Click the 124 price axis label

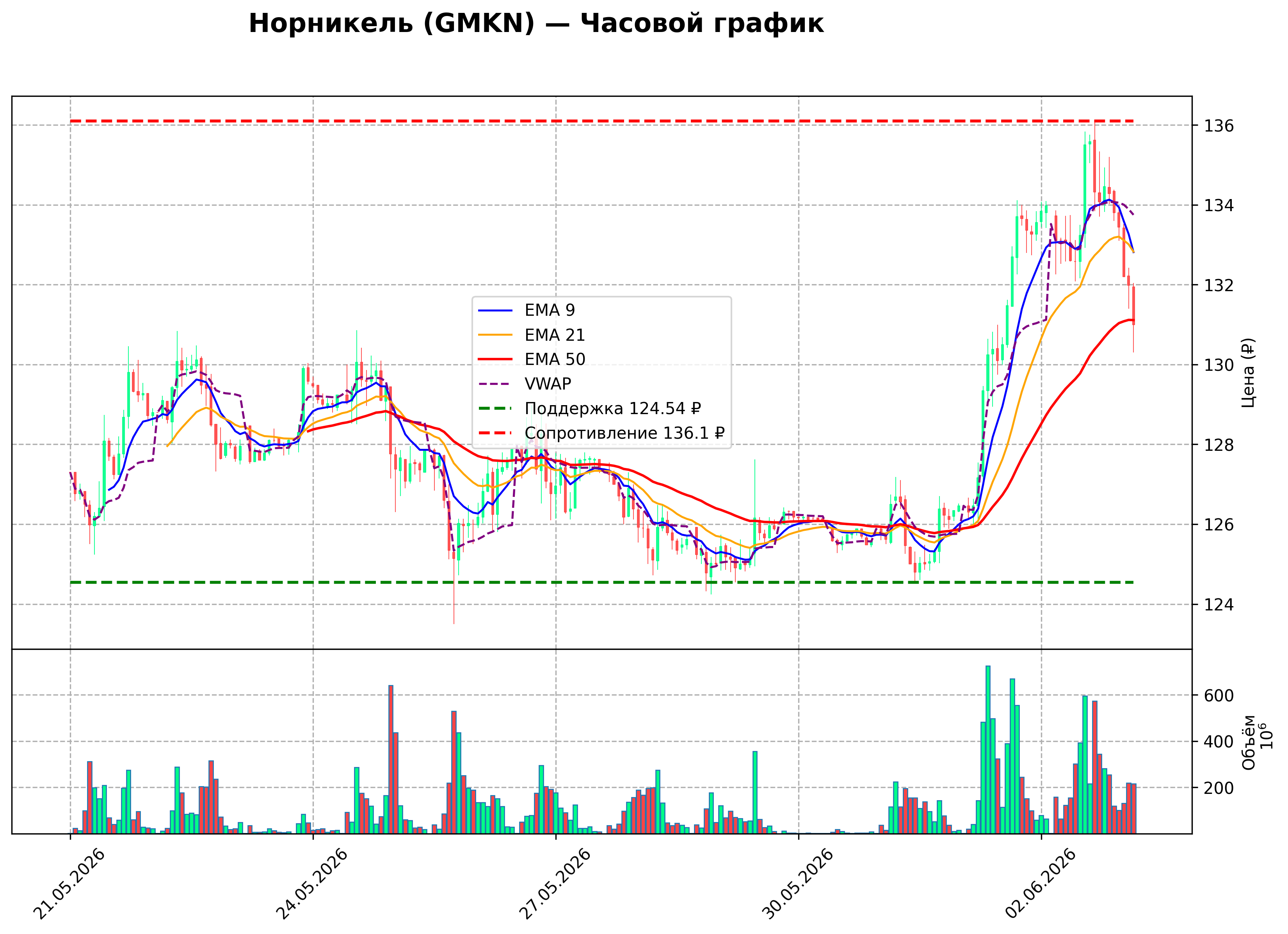pyautogui.click(x=1219, y=605)
